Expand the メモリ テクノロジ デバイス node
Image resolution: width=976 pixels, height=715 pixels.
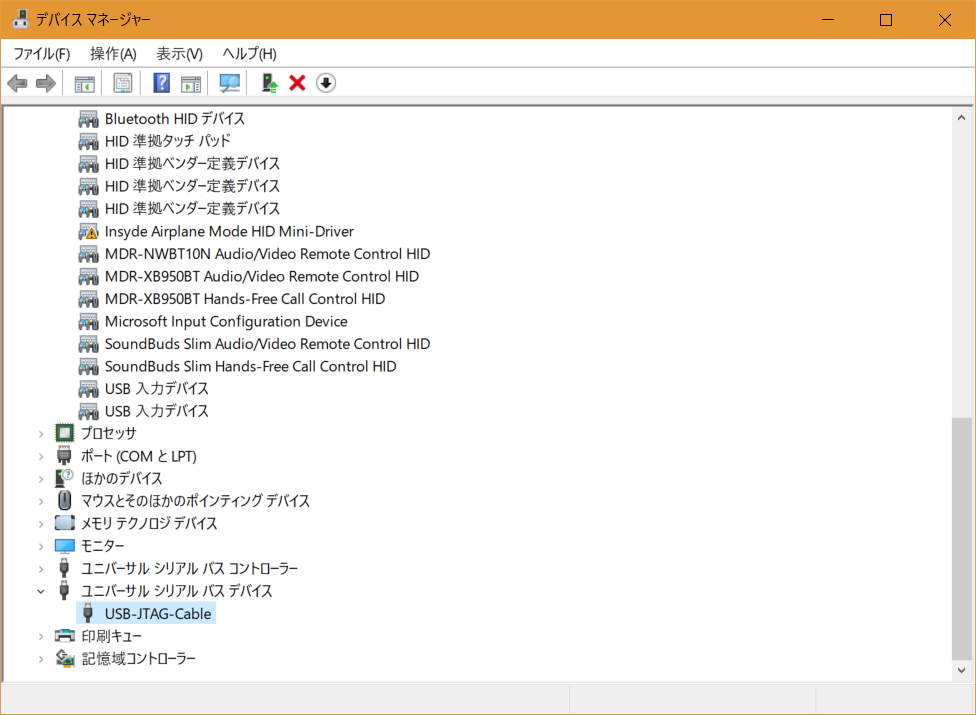tap(41, 524)
